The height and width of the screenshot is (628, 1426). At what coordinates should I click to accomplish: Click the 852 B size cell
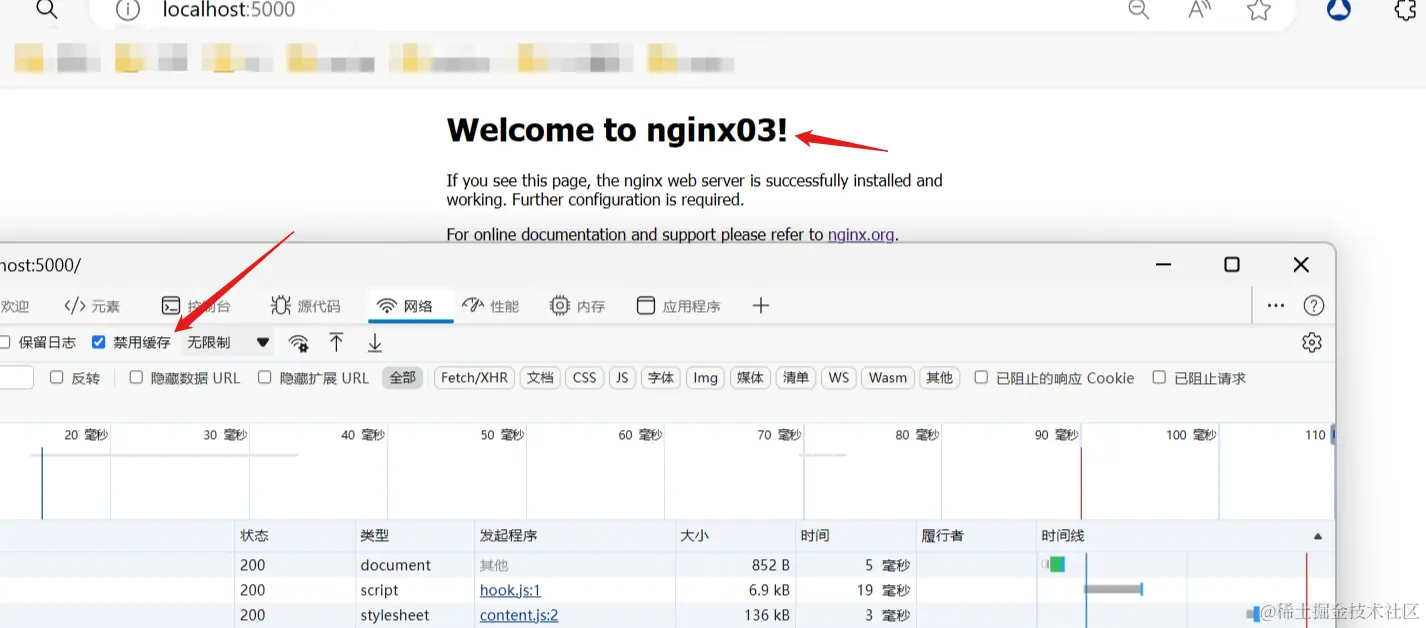[x=771, y=565]
